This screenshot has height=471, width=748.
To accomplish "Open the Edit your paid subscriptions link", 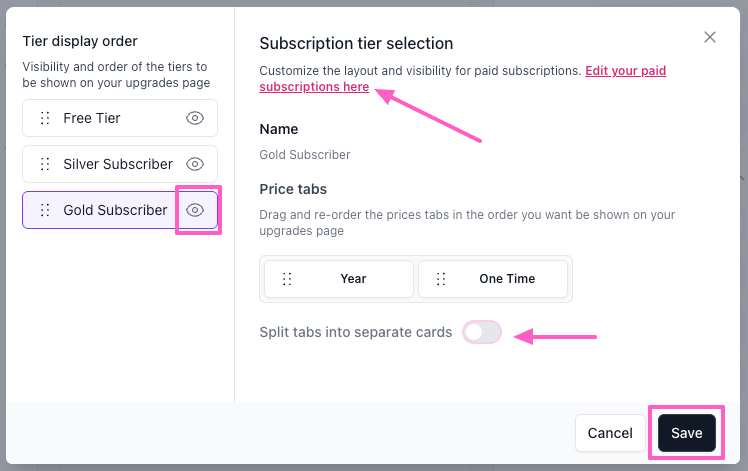I will point(314,88).
